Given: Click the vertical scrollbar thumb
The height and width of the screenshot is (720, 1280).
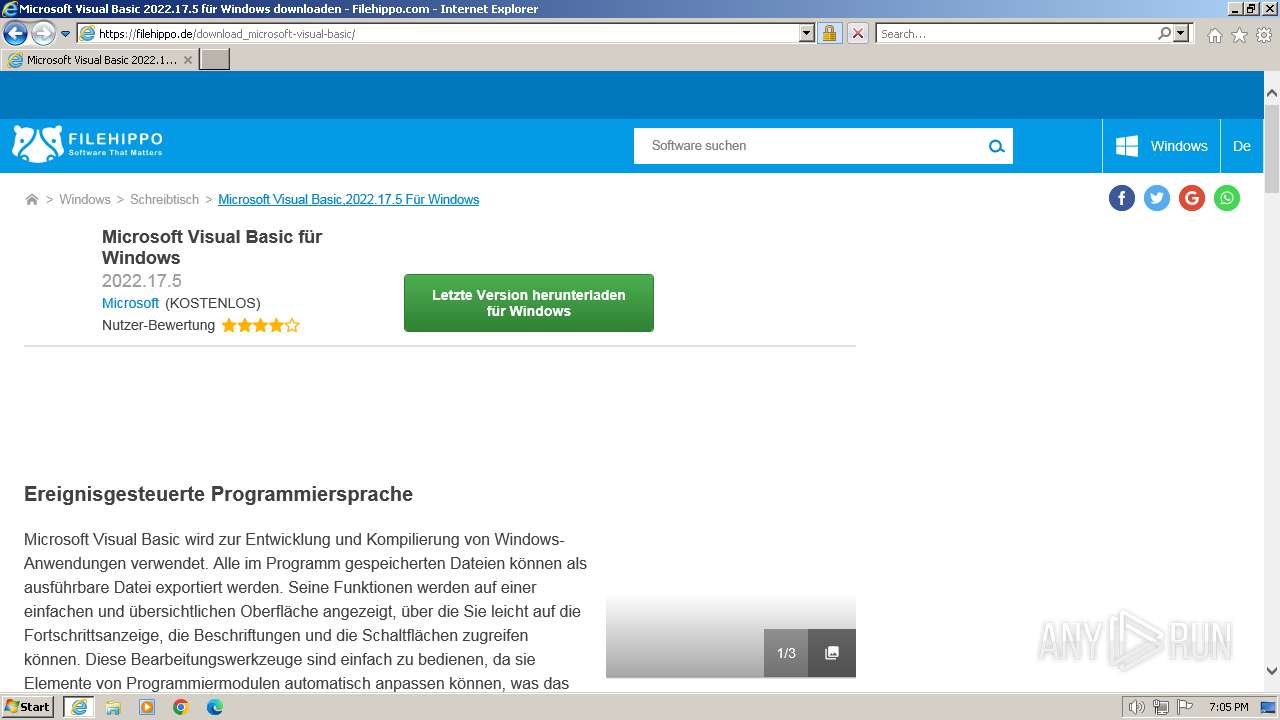Looking at the screenshot, I should 1272,148.
